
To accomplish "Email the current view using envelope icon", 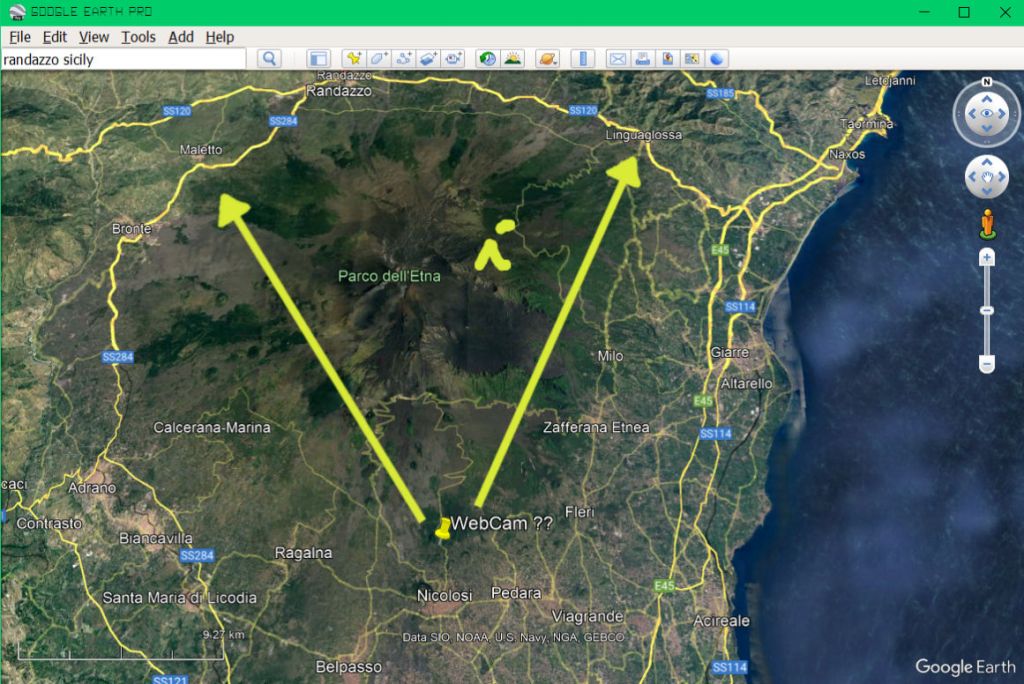I will 618,59.
